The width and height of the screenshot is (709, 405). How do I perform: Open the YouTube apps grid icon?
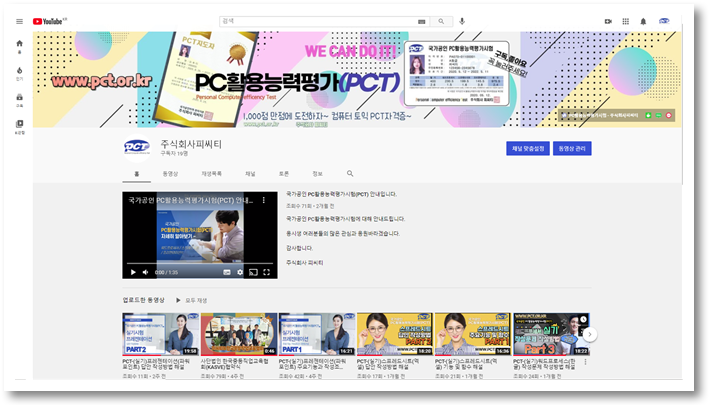point(626,21)
